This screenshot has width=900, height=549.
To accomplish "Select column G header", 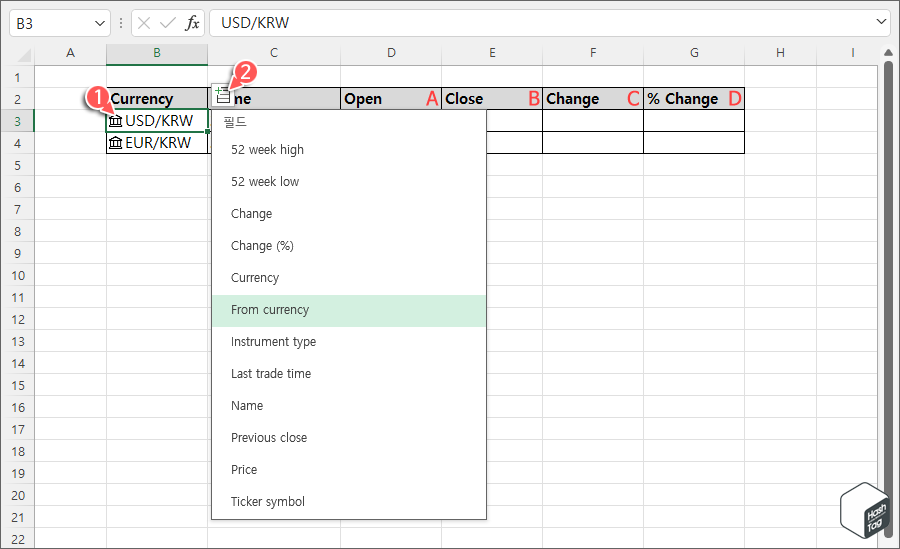I will pyautogui.click(x=694, y=53).
